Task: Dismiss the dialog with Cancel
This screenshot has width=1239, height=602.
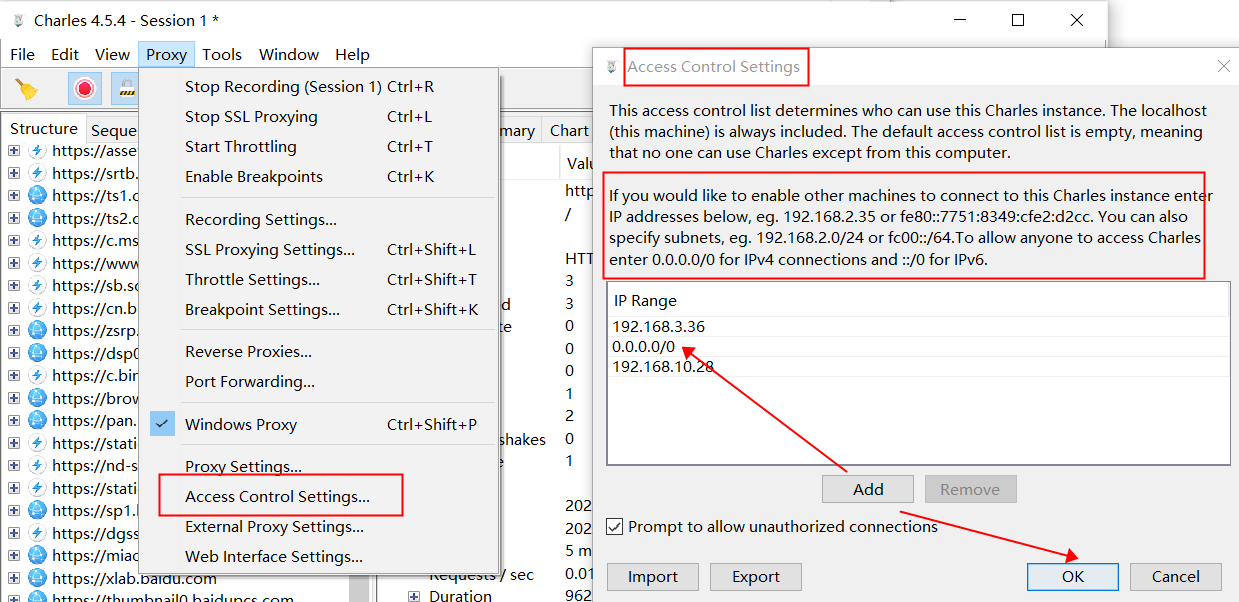Action: click(x=1176, y=576)
